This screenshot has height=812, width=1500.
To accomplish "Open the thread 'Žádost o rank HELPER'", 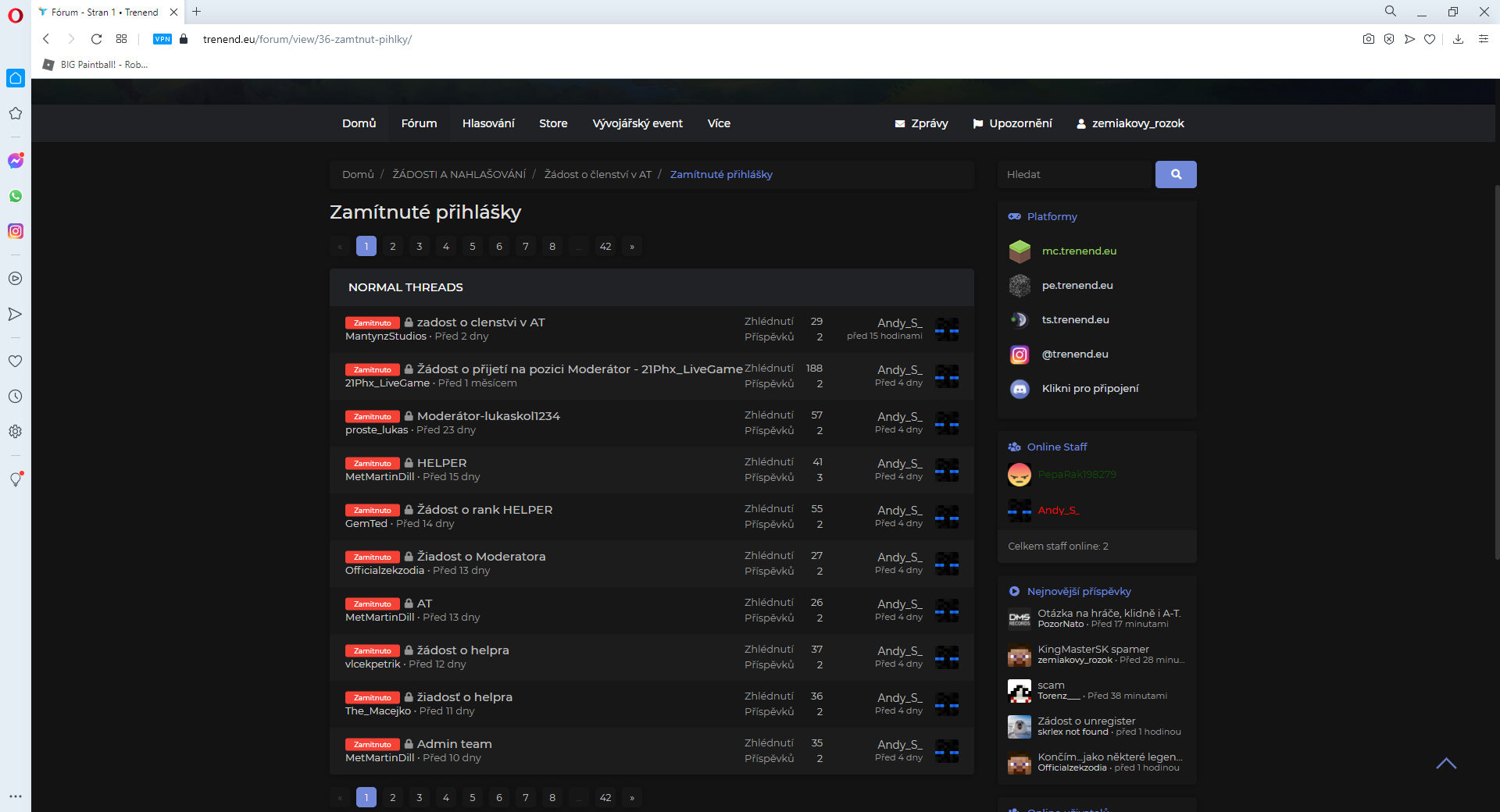I will click(484, 510).
